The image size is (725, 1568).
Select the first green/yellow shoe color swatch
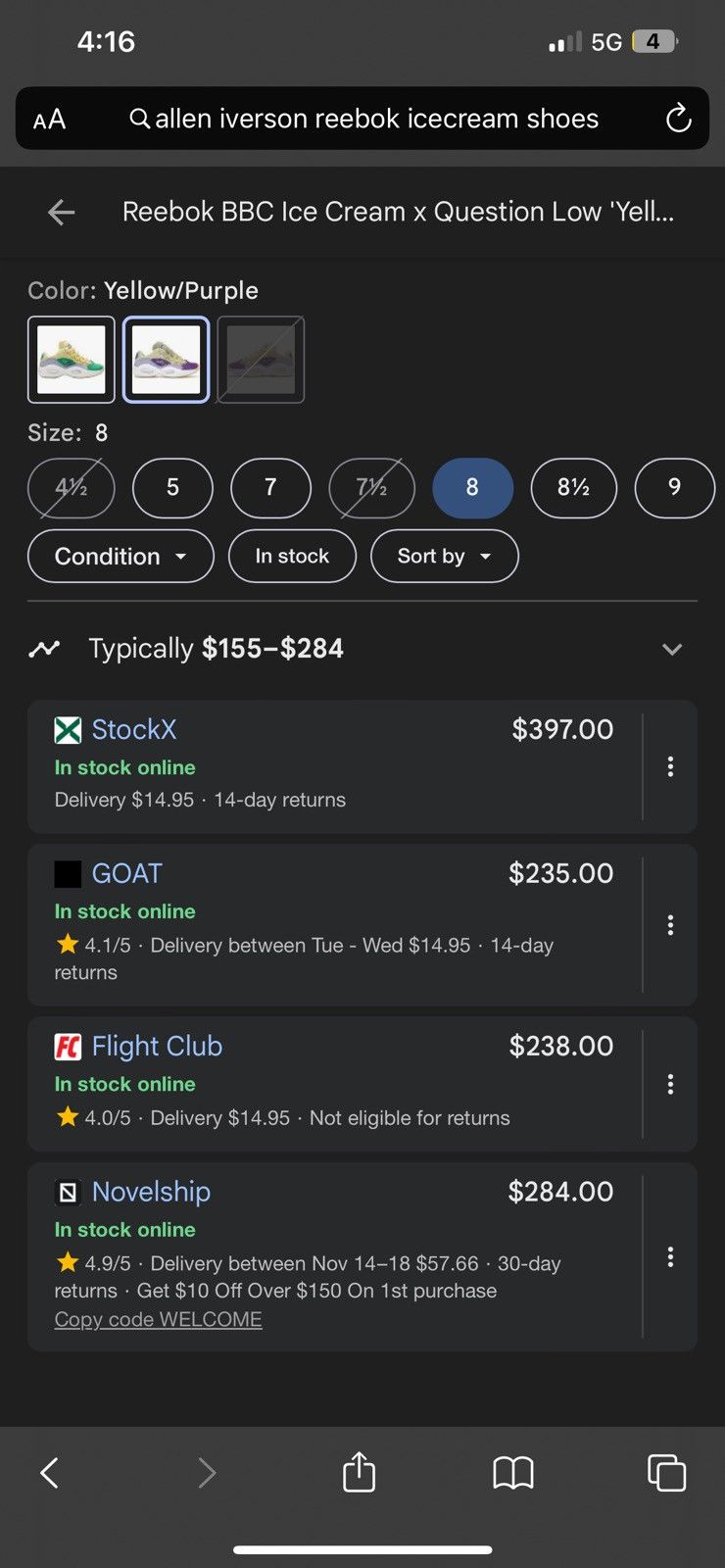coord(71,360)
